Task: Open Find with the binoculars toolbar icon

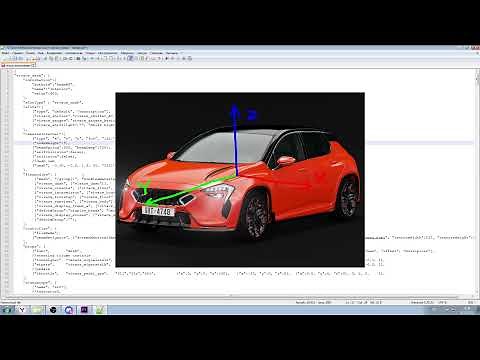Action: coord(78,58)
